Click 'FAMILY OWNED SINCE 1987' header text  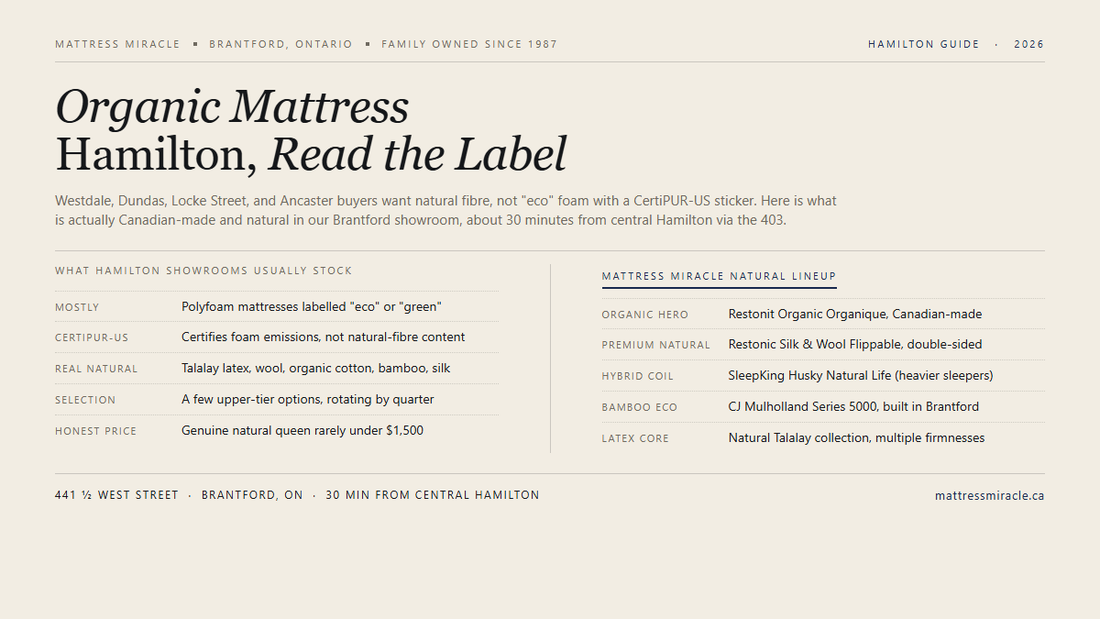click(469, 44)
